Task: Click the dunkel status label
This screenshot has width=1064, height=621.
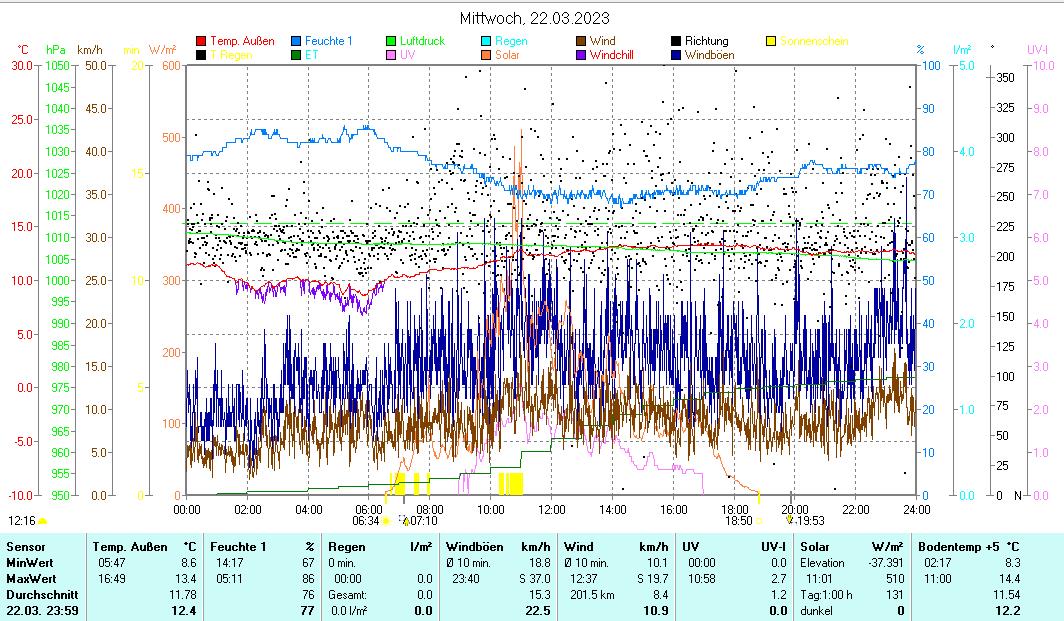Action: 816,611
